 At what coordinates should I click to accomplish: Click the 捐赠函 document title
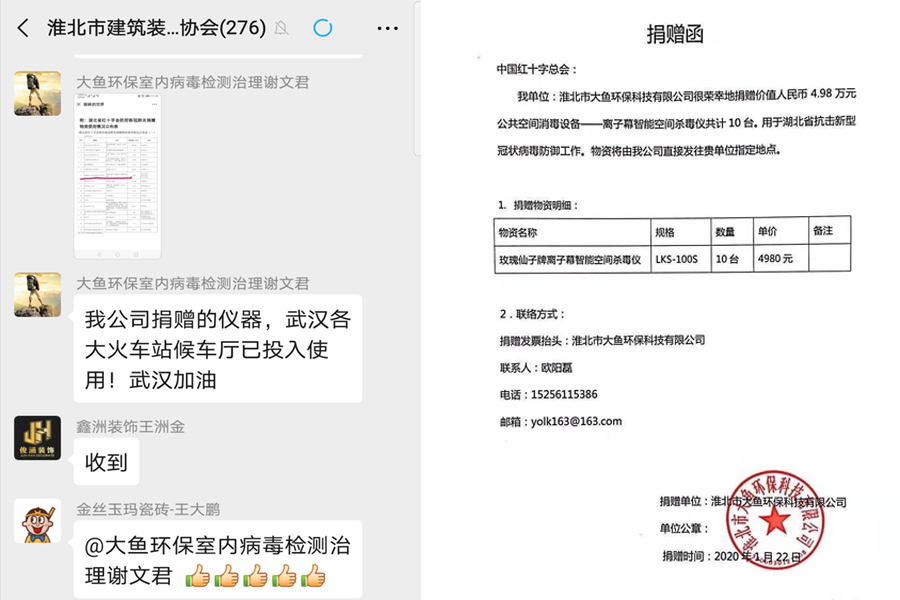click(674, 34)
